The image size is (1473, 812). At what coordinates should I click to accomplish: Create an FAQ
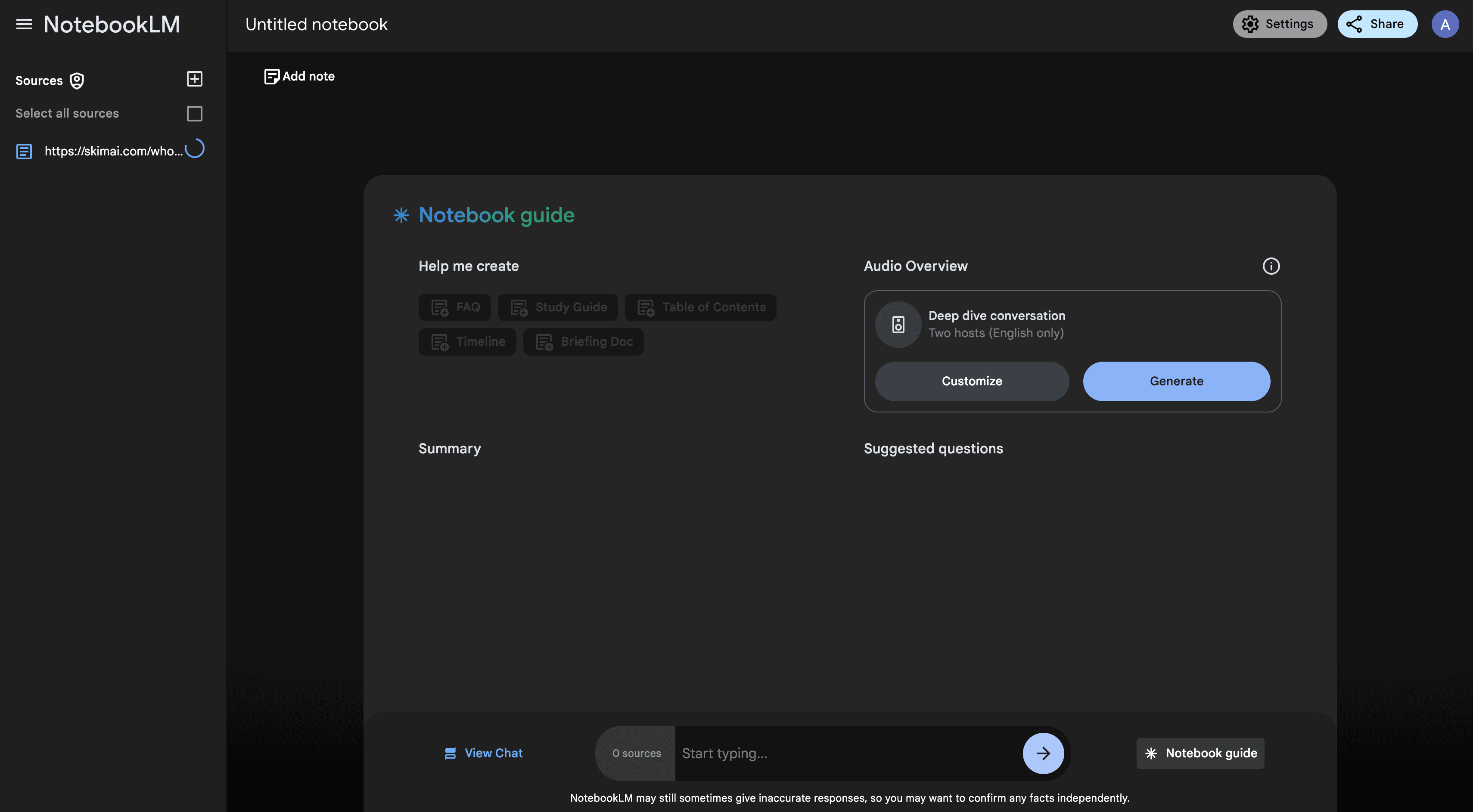click(454, 307)
